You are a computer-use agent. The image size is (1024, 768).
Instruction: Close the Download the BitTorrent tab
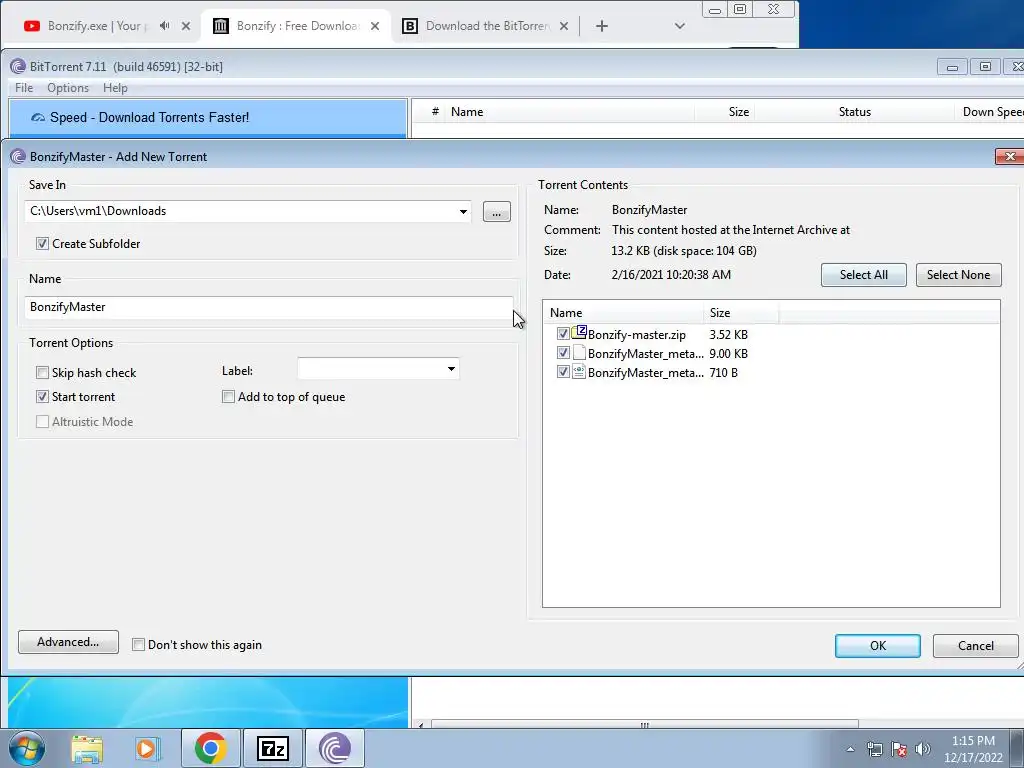[564, 26]
